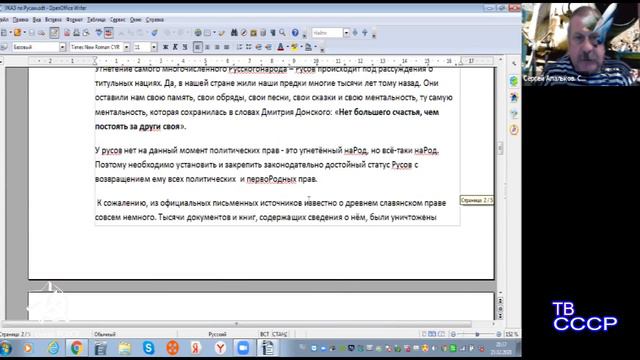This screenshot has width=640, height=360.
Task: Apply red font color
Action: 281,47
